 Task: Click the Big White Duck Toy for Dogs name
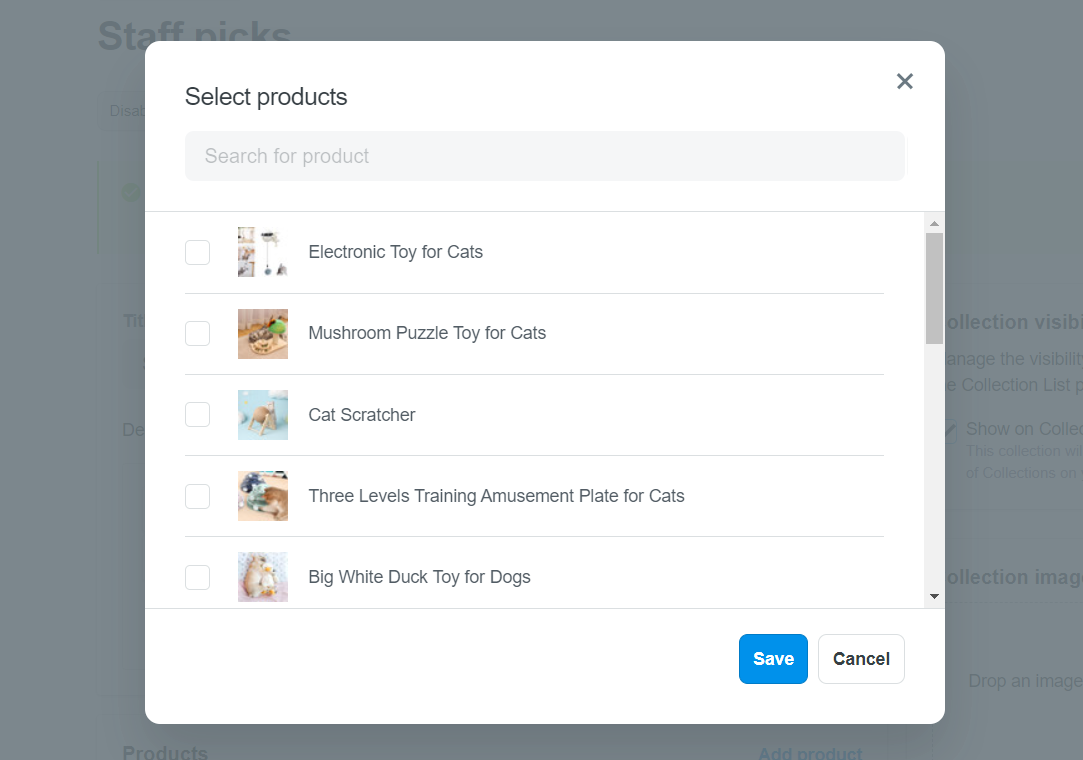419,577
